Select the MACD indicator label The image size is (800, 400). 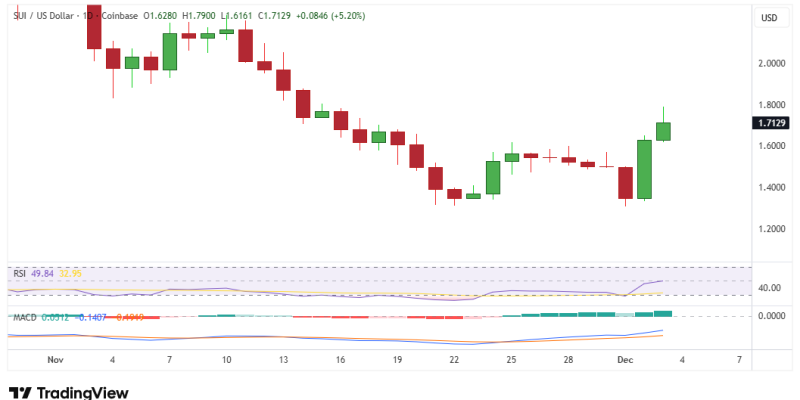click(x=24, y=317)
